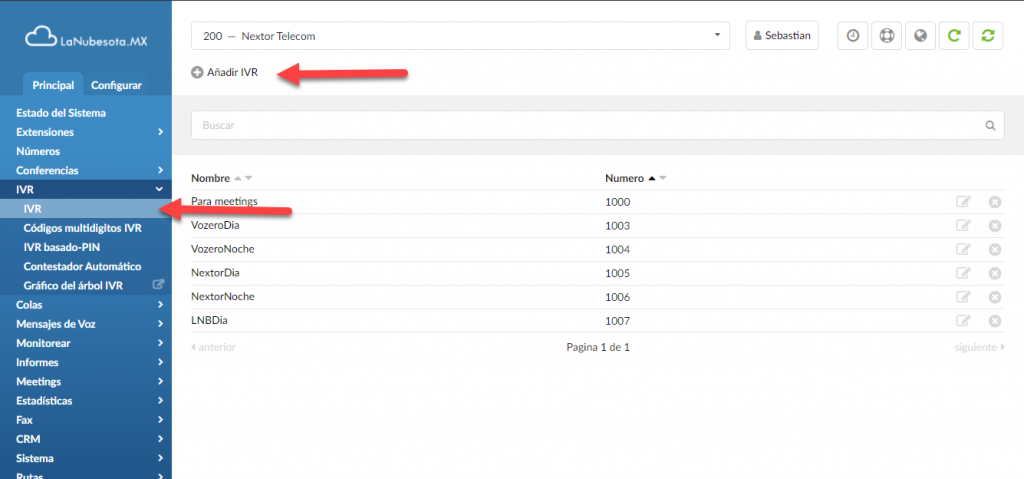
Task: Click the Añadir IVR button
Action: pos(225,73)
